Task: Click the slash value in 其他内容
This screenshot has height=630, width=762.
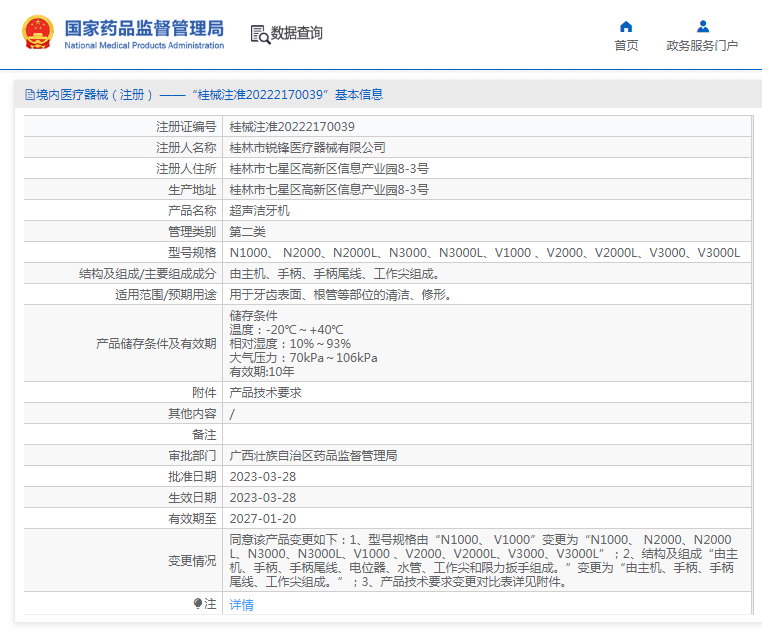Action: pyautogui.click(x=232, y=414)
